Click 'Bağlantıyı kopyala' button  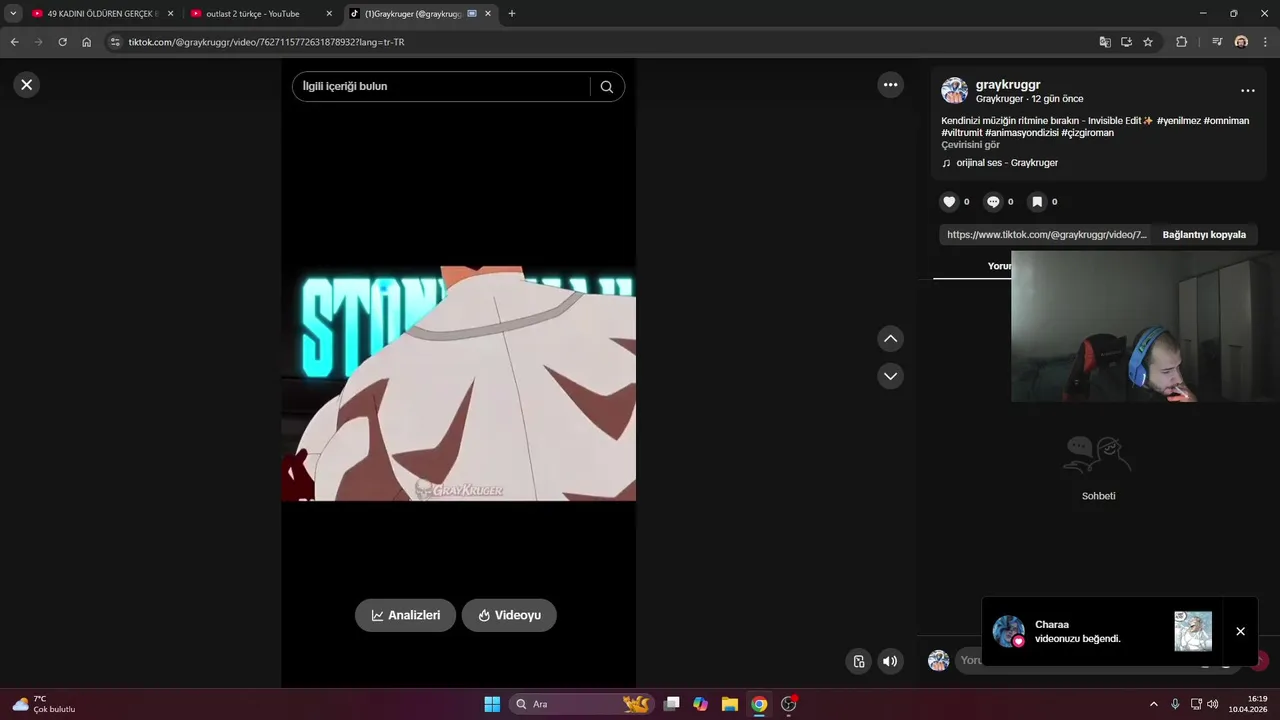[x=1204, y=235]
